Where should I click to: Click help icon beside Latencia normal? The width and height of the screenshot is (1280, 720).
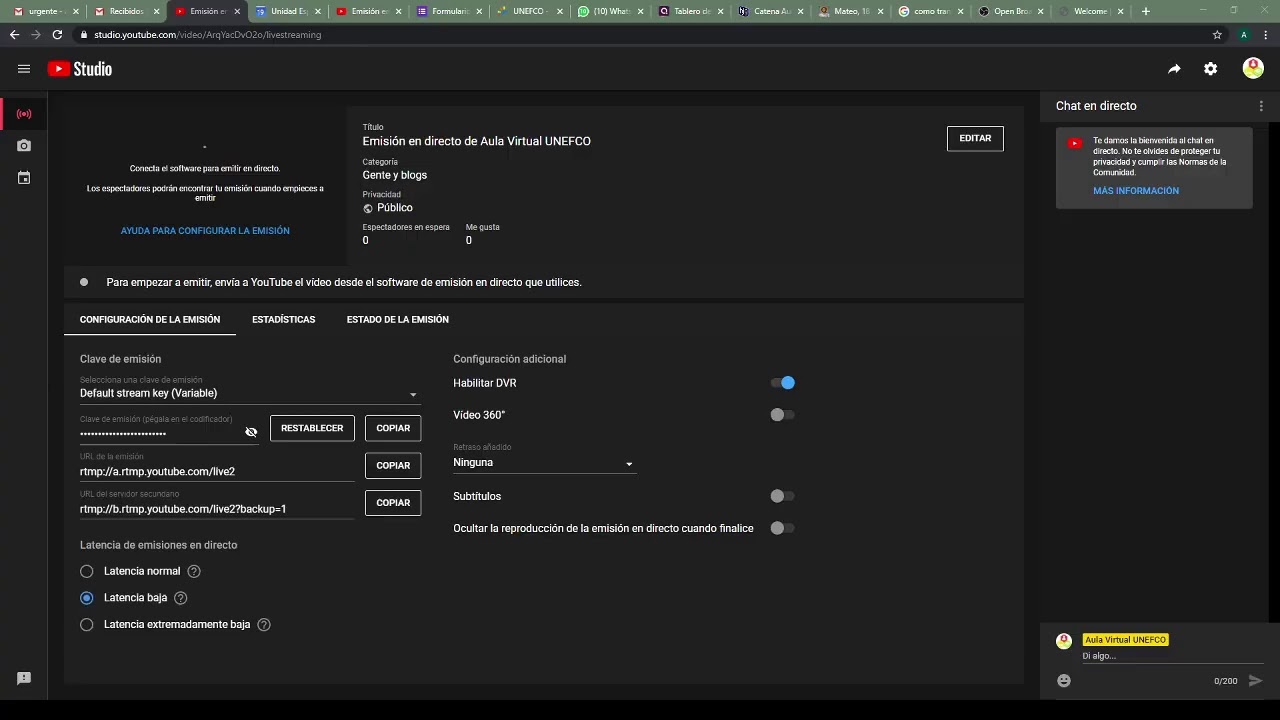pos(194,571)
